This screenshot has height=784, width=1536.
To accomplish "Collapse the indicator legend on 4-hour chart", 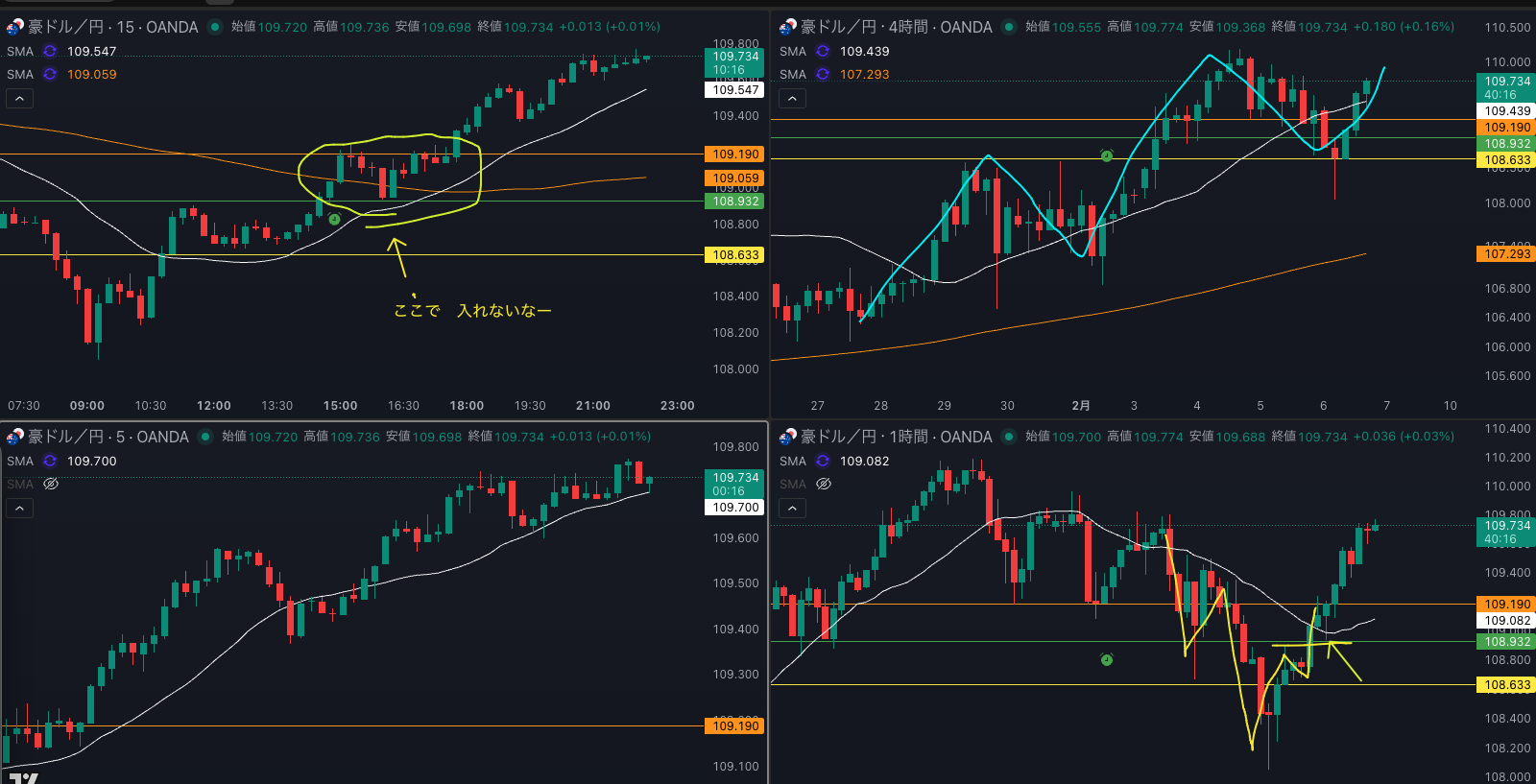I will click(792, 98).
